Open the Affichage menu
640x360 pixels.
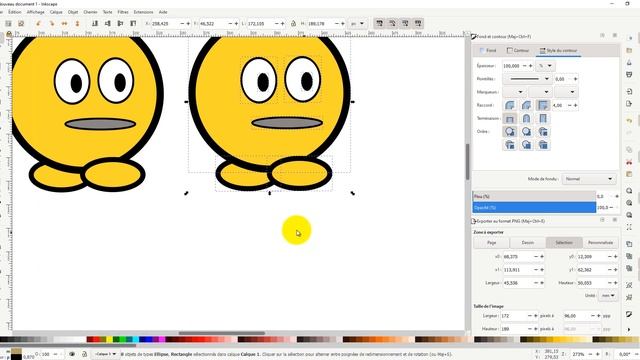(x=36, y=12)
